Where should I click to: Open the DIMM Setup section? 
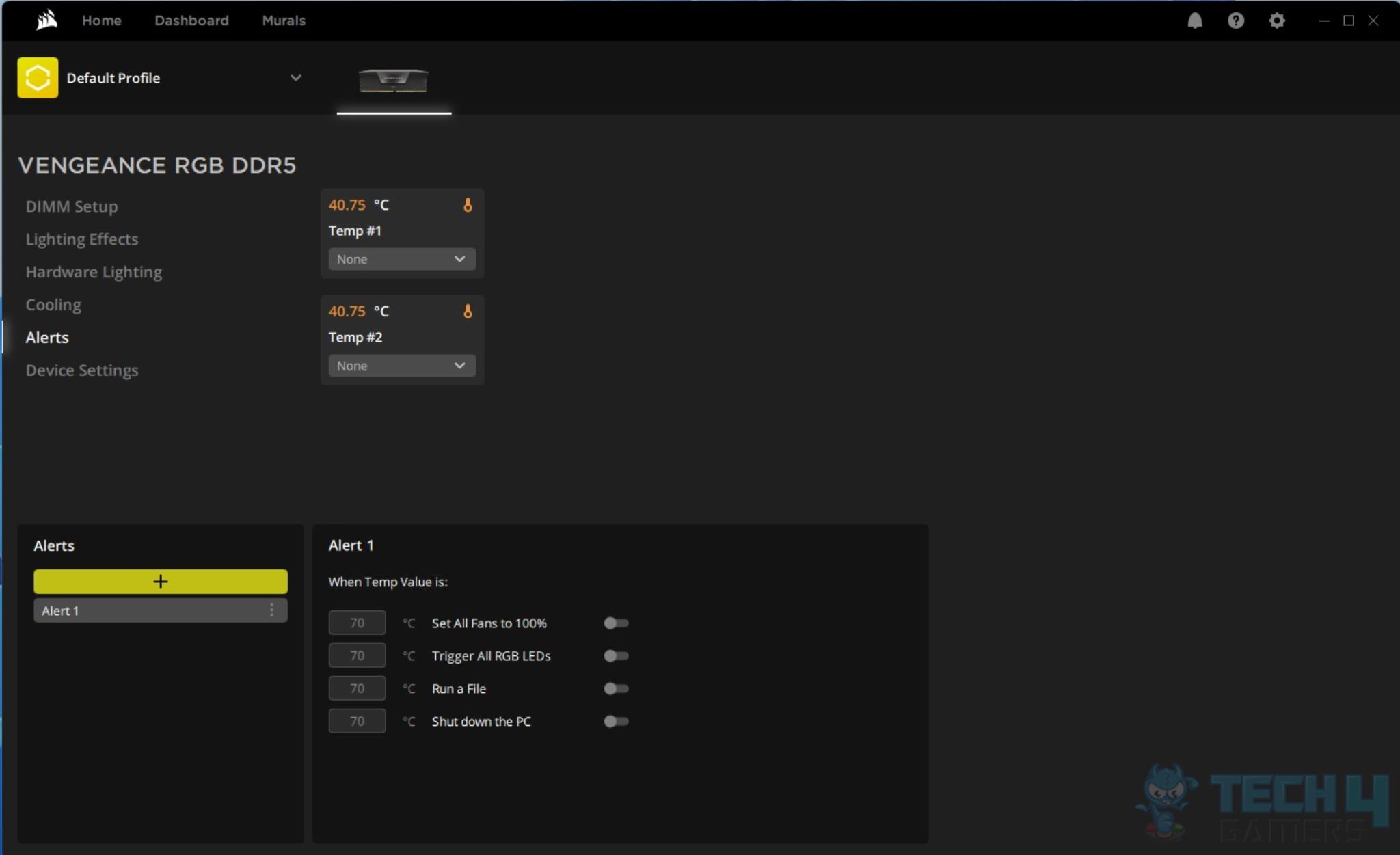click(x=72, y=206)
